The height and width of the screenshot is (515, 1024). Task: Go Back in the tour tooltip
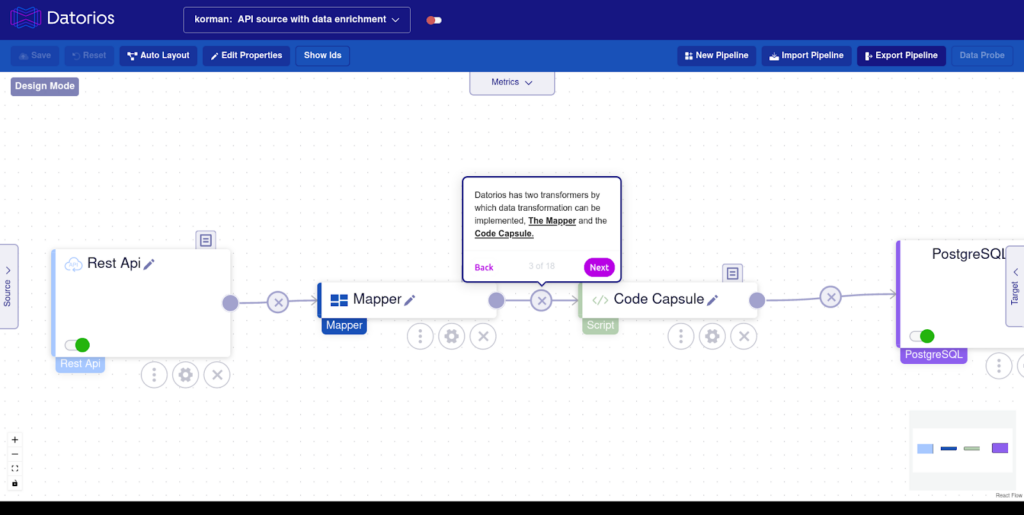point(484,268)
